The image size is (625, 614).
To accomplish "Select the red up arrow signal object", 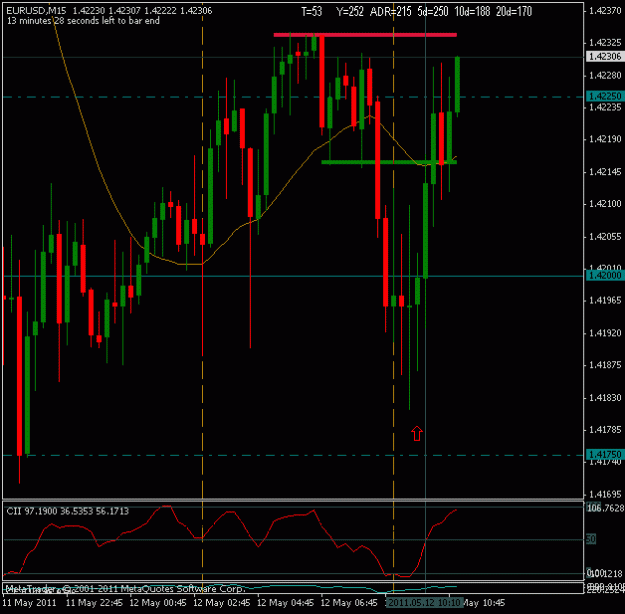I will click(417, 433).
